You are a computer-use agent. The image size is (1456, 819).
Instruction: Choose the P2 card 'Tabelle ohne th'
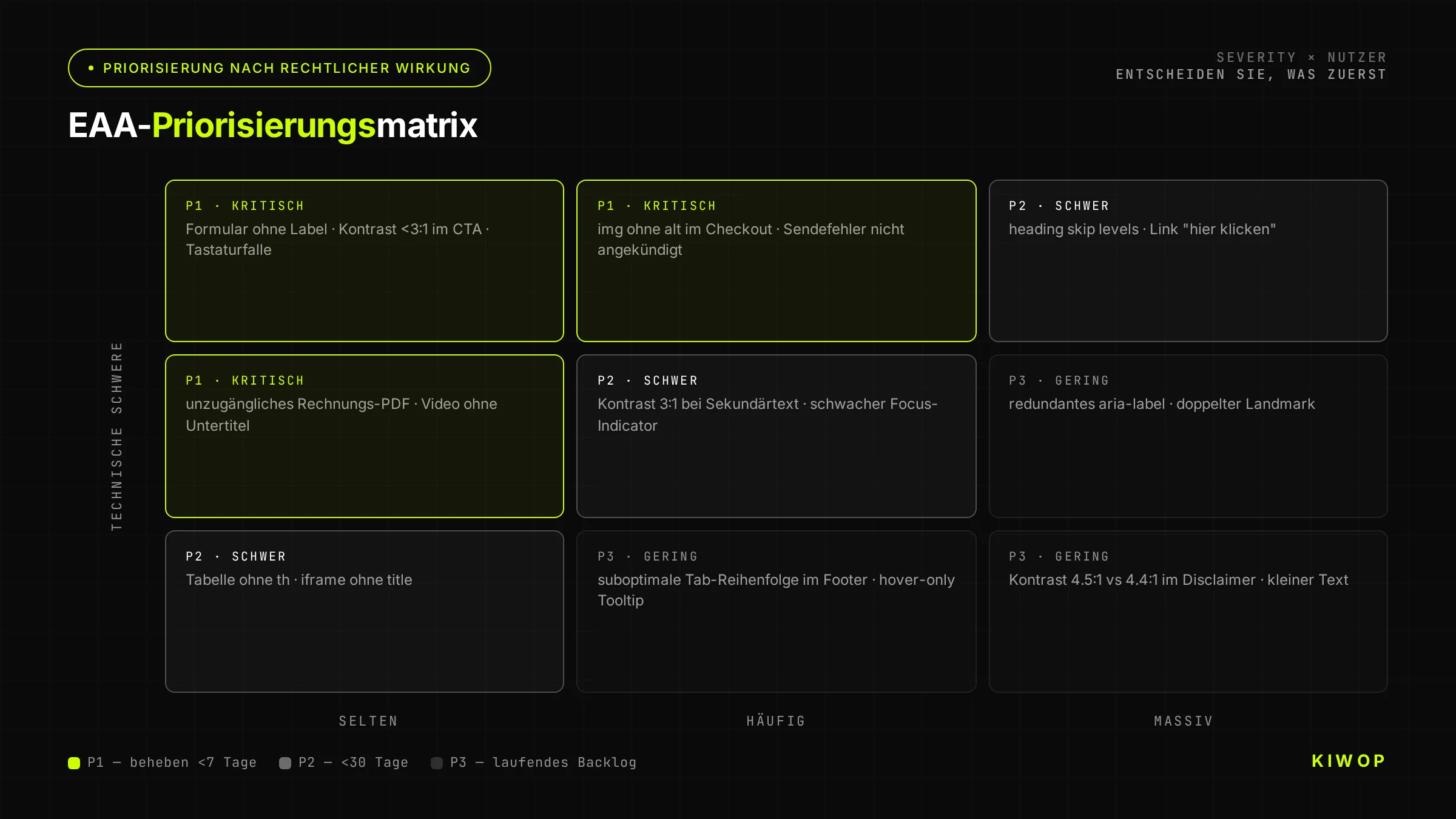[x=365, y=612]
